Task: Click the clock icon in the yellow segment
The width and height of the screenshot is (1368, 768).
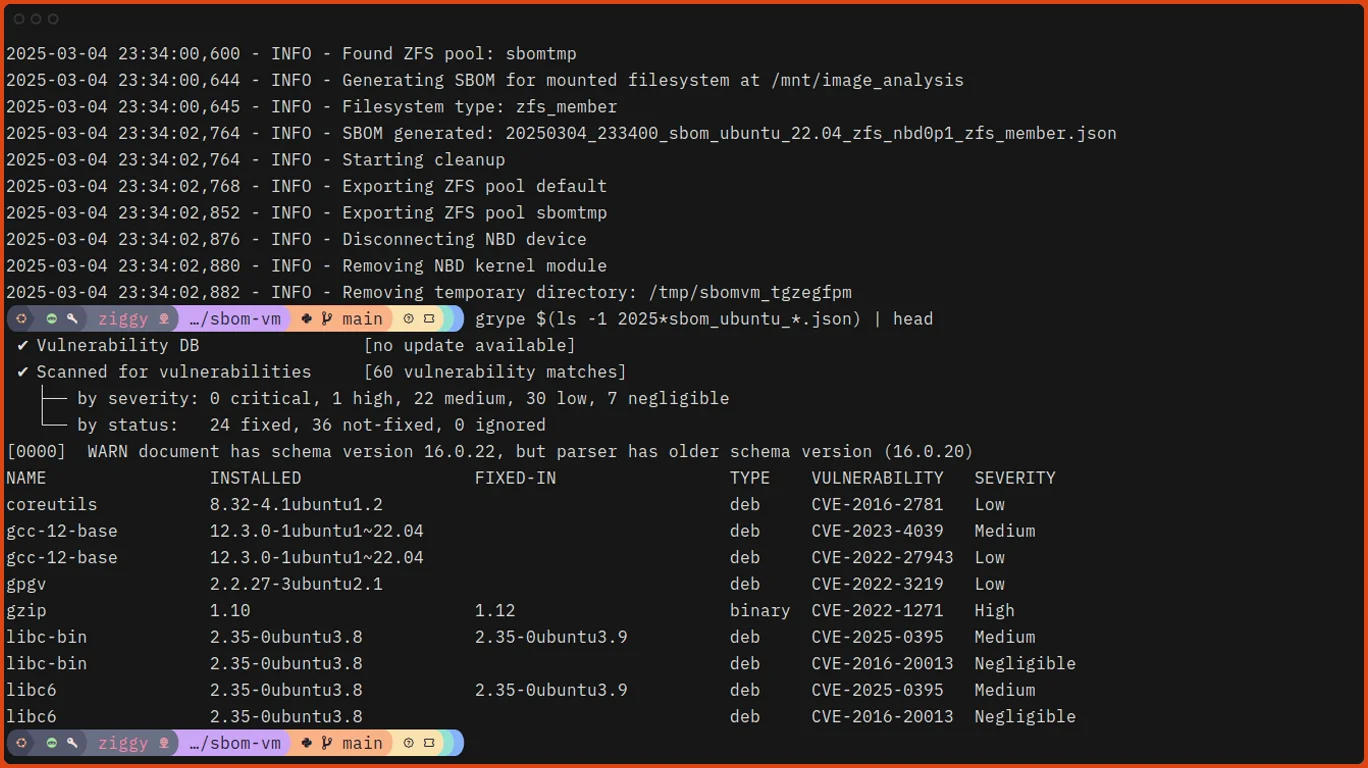Action: (x=409, y=319)
